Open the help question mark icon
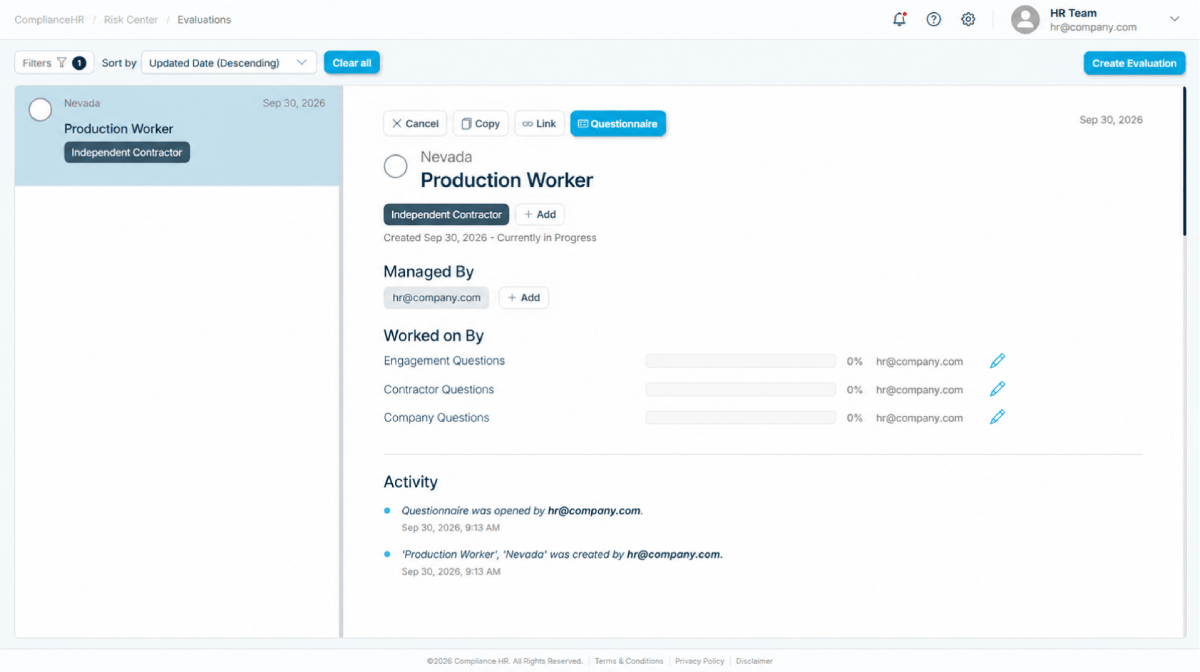Screen dimensions: 1200x672 934,19
